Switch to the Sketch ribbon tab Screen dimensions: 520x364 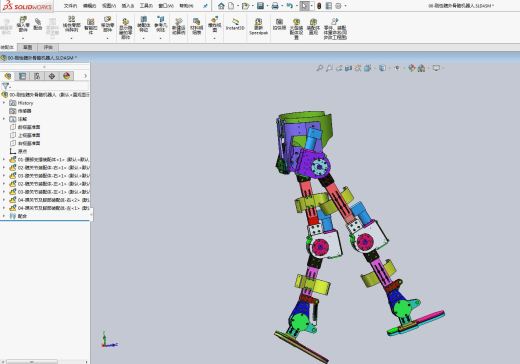click(27, 47)
